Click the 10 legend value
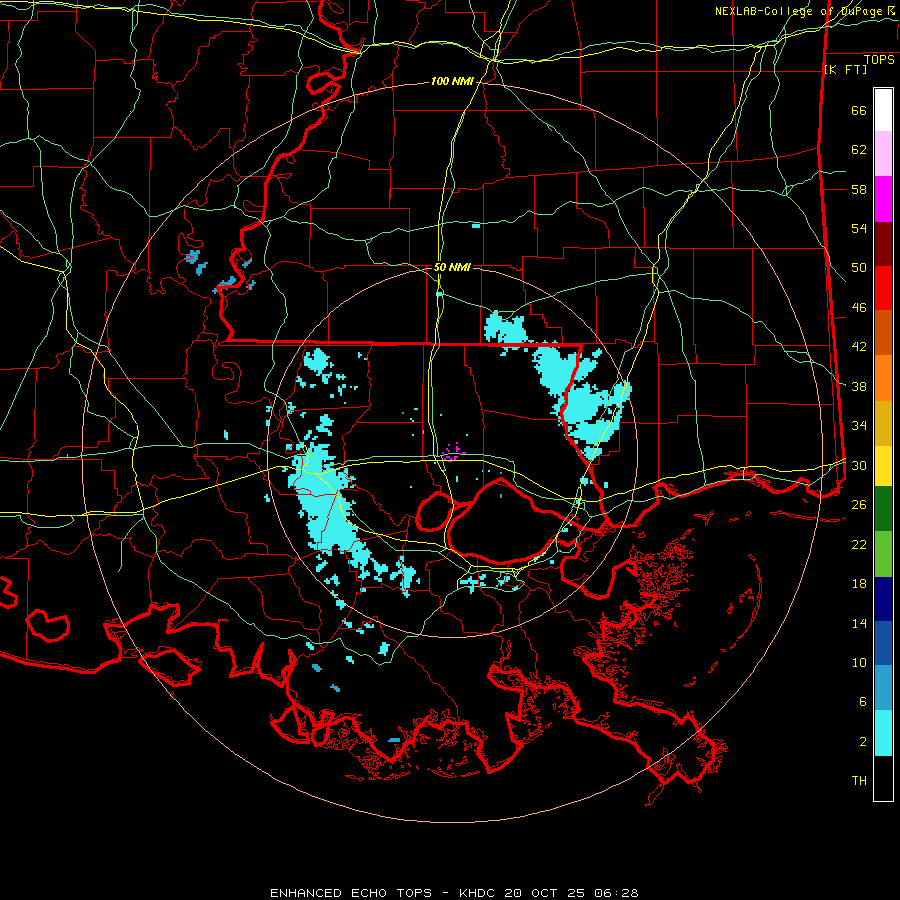 (859, 662)
